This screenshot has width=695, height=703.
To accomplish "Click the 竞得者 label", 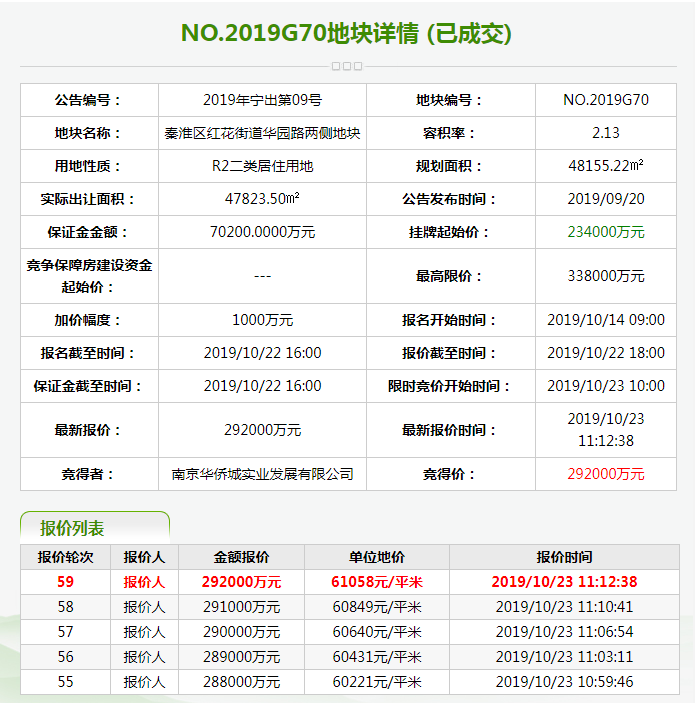I will click(x=87, y=474).
